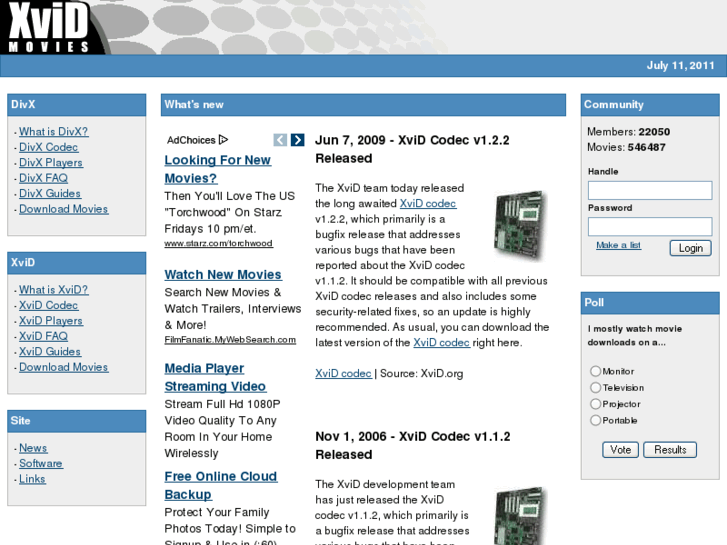
Task: Go to next ad with right arrow
Action: [x=298, y=140]
